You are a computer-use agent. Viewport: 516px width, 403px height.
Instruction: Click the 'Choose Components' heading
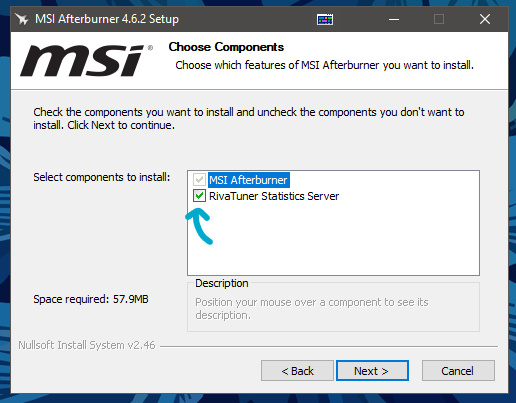pos(226,47)
